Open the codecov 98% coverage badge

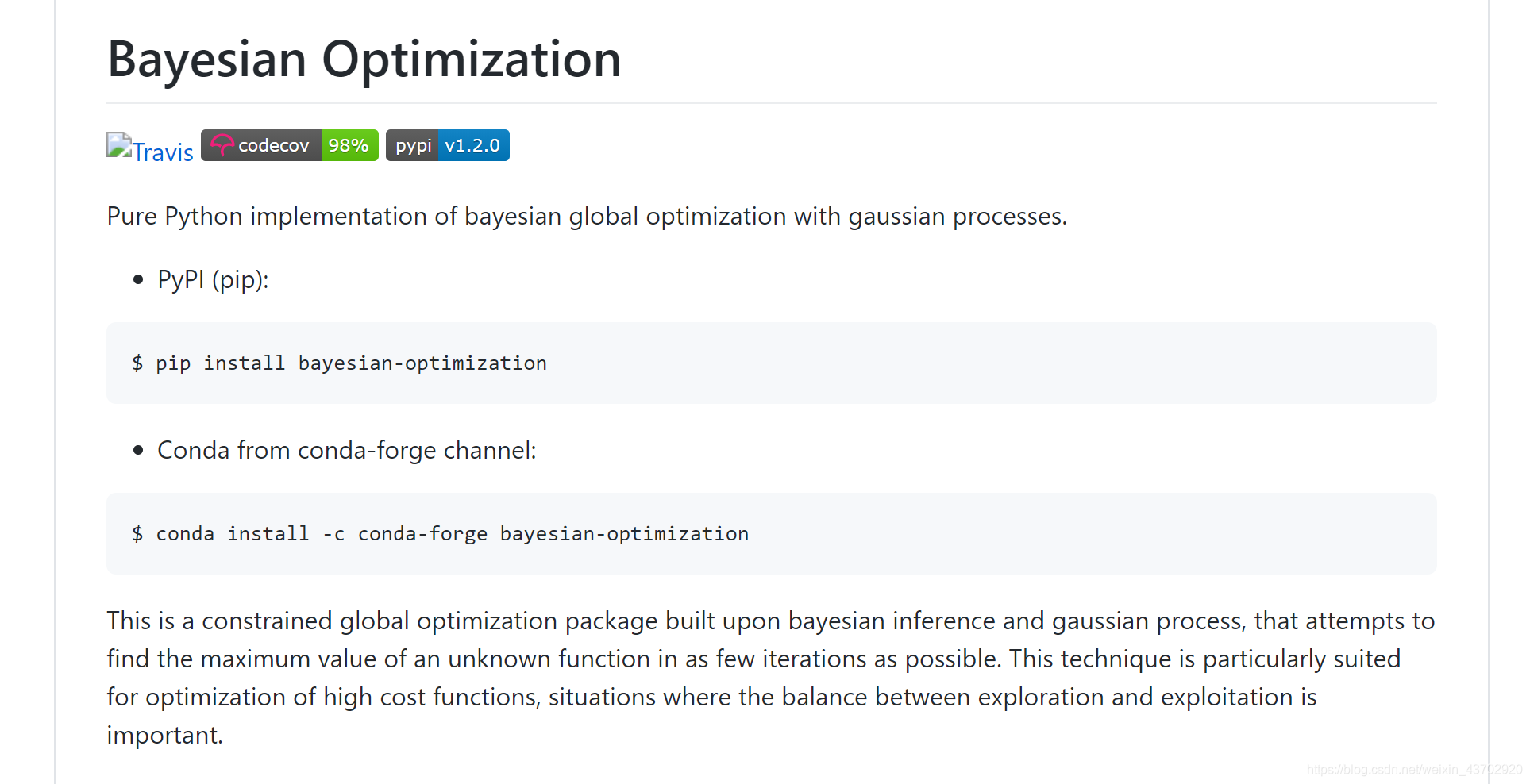290,145
